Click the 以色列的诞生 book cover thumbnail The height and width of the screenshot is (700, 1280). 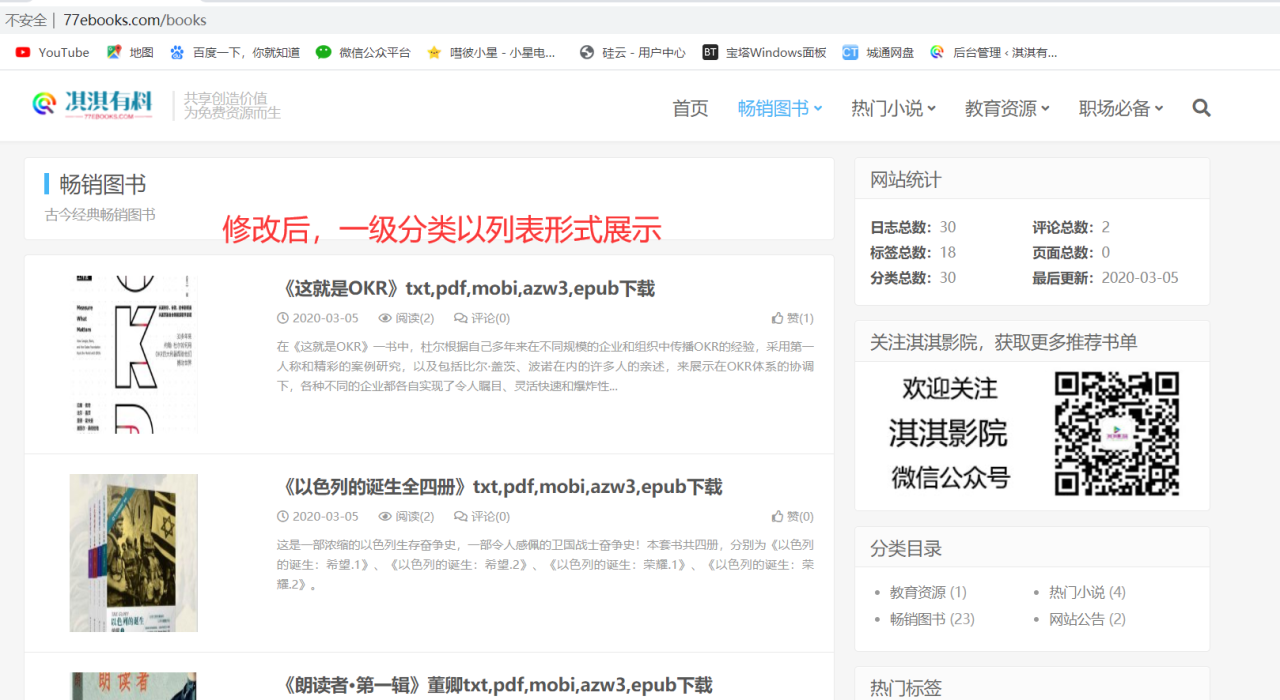[x=133, y=552]
